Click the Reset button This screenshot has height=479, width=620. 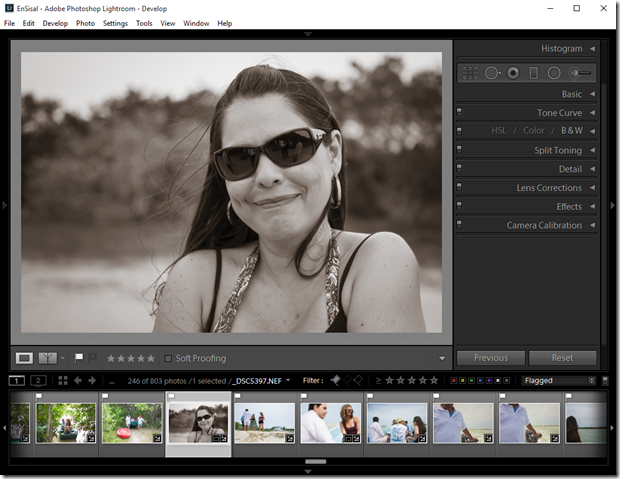pyautogui.click(x=562, y=358)
